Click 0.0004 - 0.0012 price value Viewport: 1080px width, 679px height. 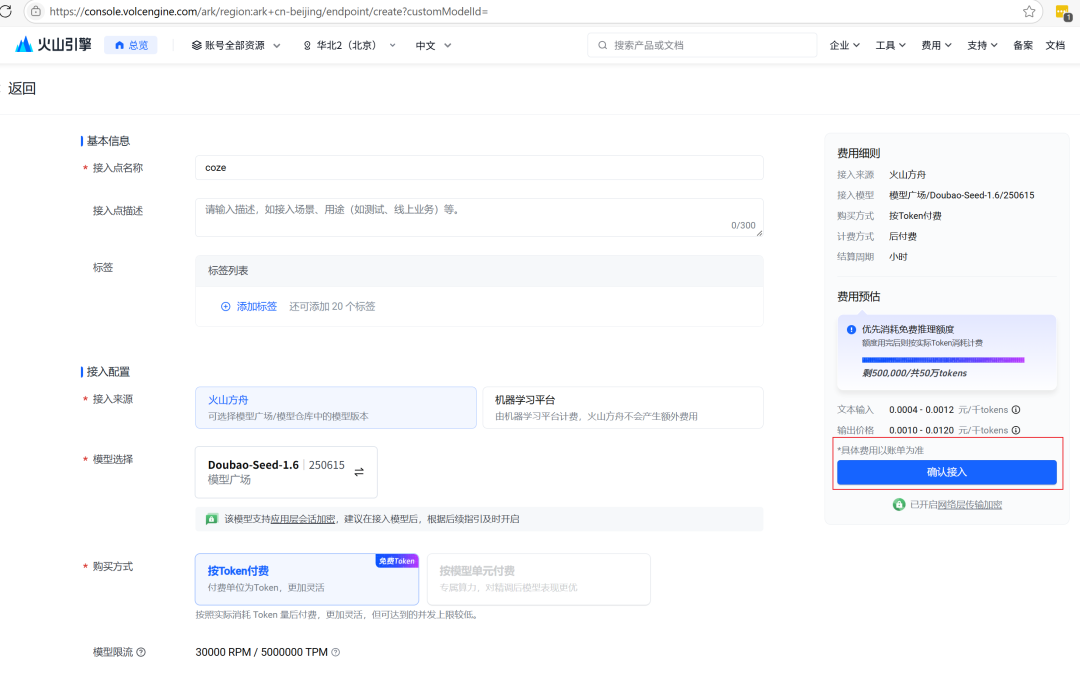(x=921, y=410)
